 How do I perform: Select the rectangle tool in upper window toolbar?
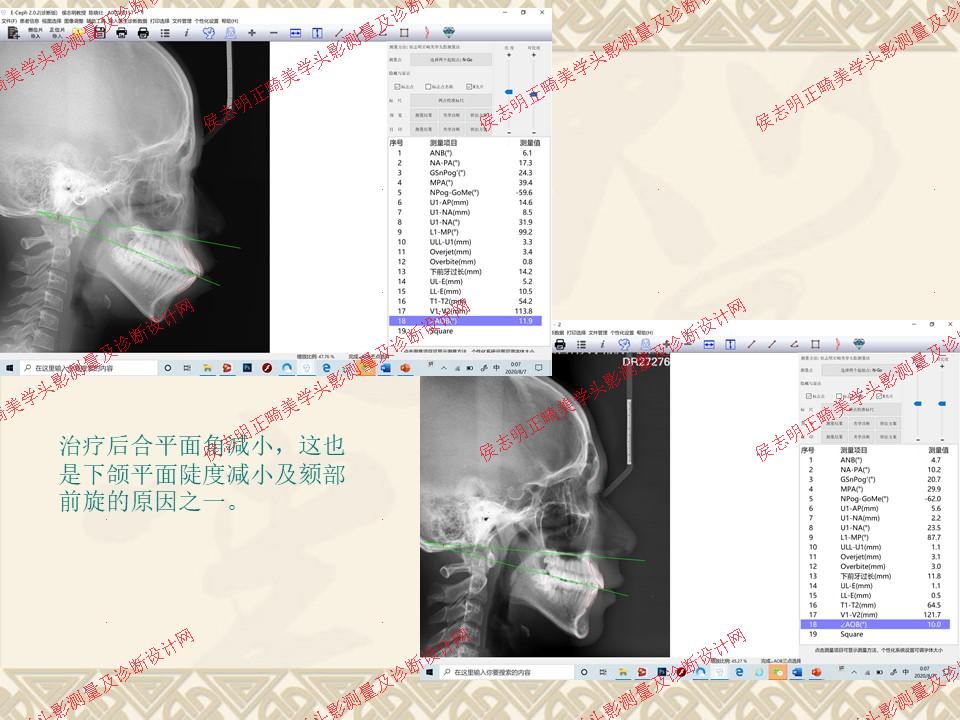pos(404,33)
